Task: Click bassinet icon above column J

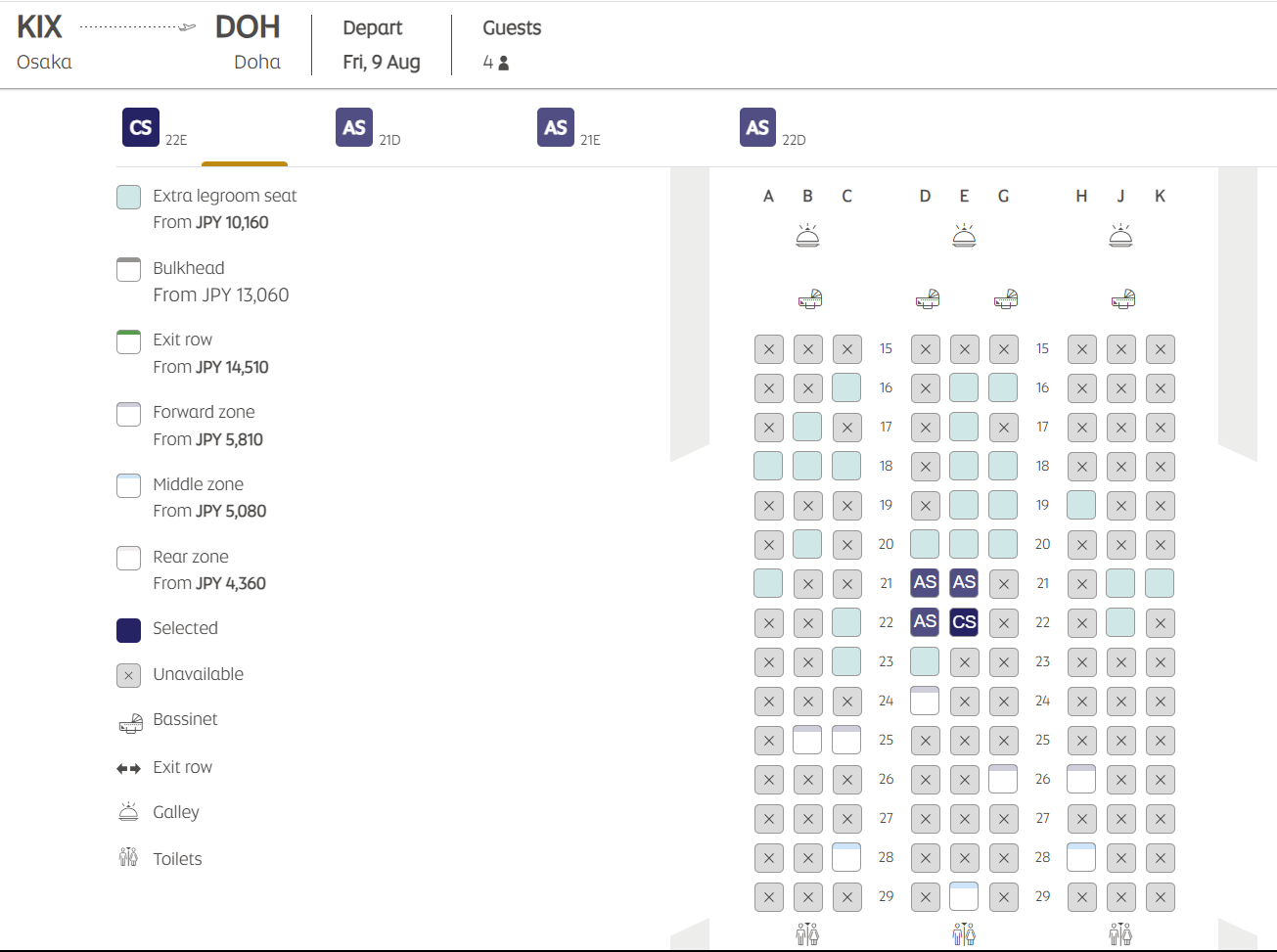Action: click(x=1123, y=299)
